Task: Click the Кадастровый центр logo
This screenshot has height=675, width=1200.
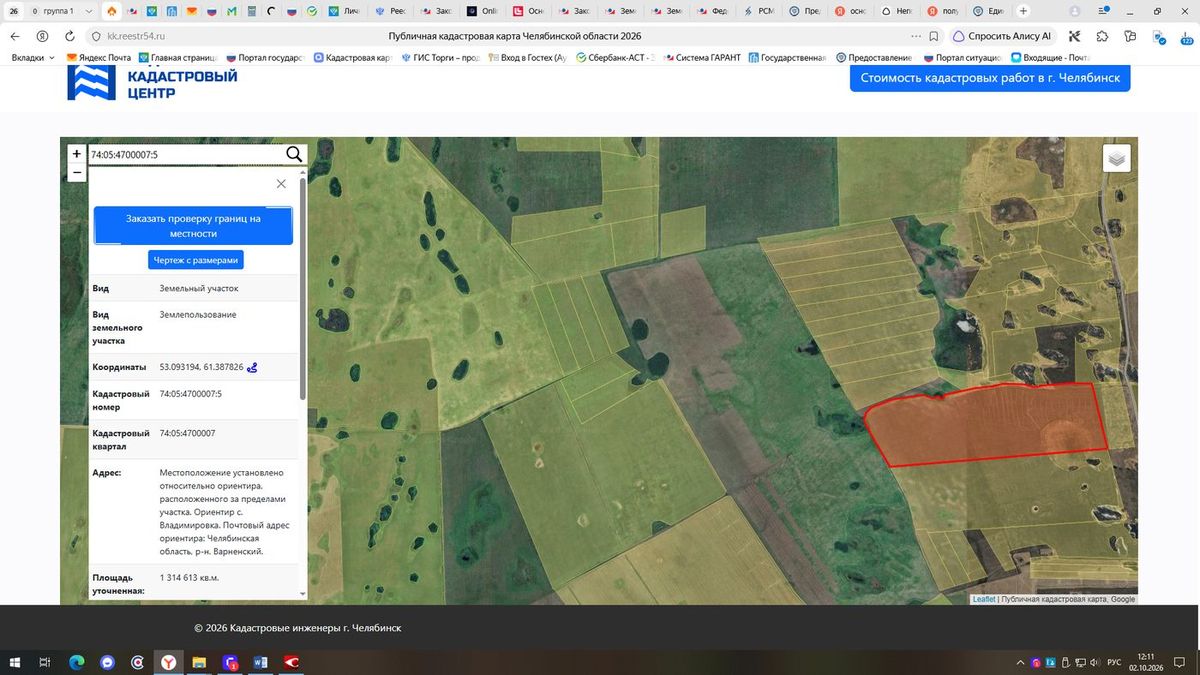Action: (153, 83)
